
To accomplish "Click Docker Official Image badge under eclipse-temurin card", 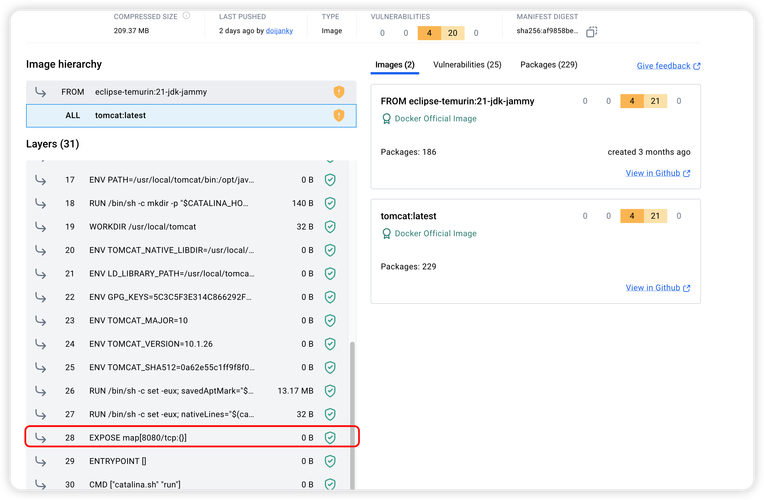I will coord(429,118).
